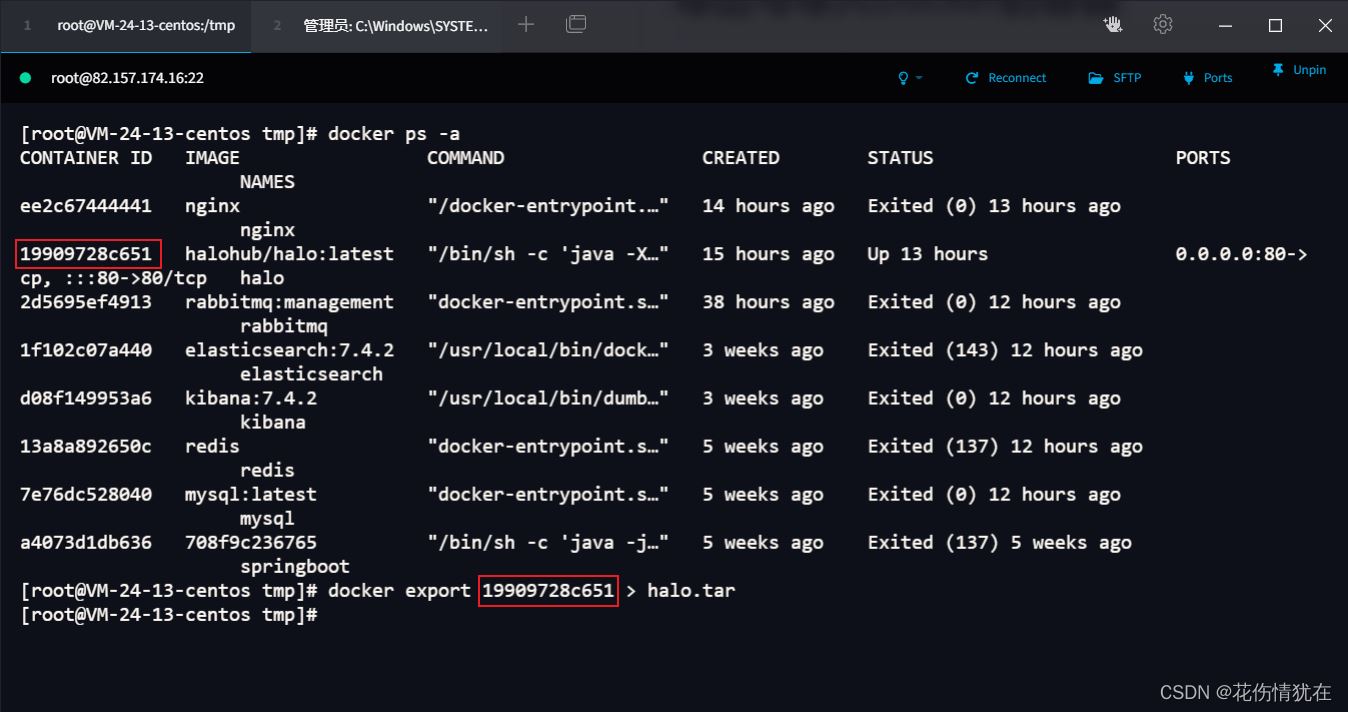Click container ID 19909728c651 in halo row
Image resolution: width=1348 pixels, height=712 pixels.
click(x=86, y=254)
